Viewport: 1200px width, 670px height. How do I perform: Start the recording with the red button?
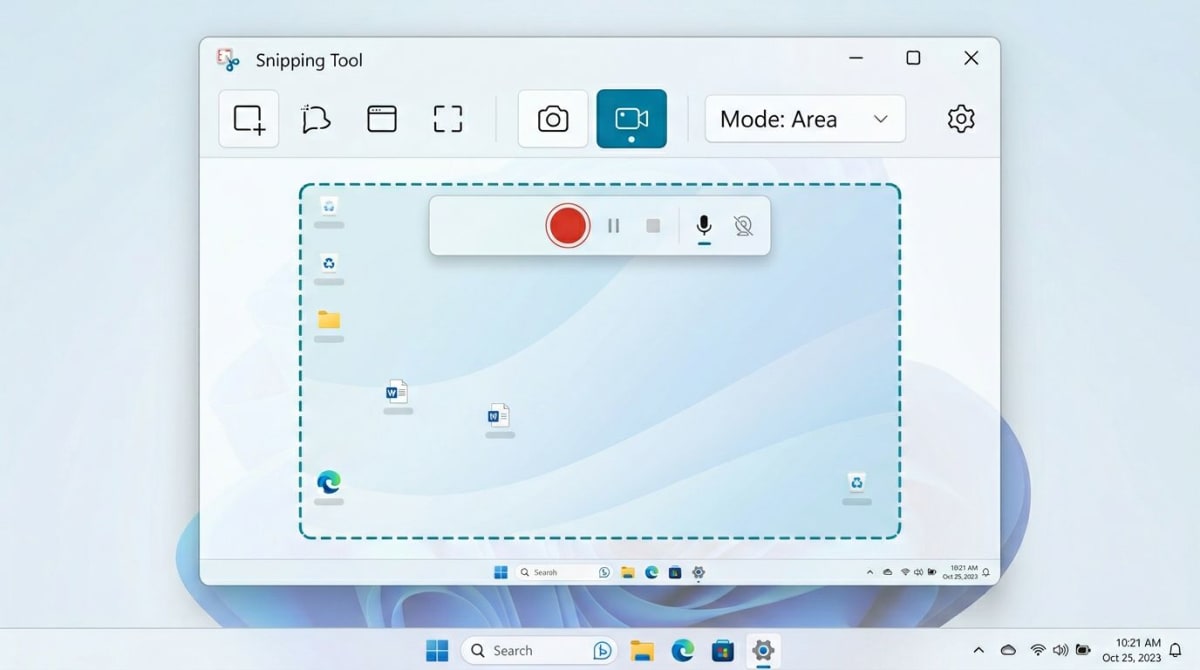(567, 225)
